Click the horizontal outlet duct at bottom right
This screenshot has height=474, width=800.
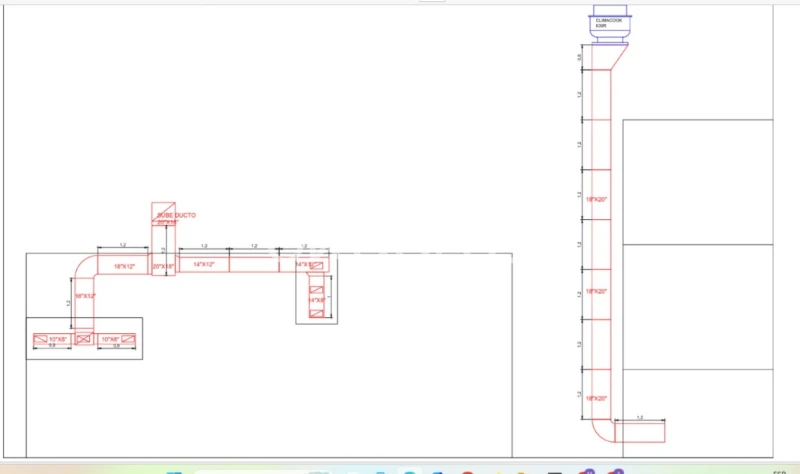(x=640, y=431)
